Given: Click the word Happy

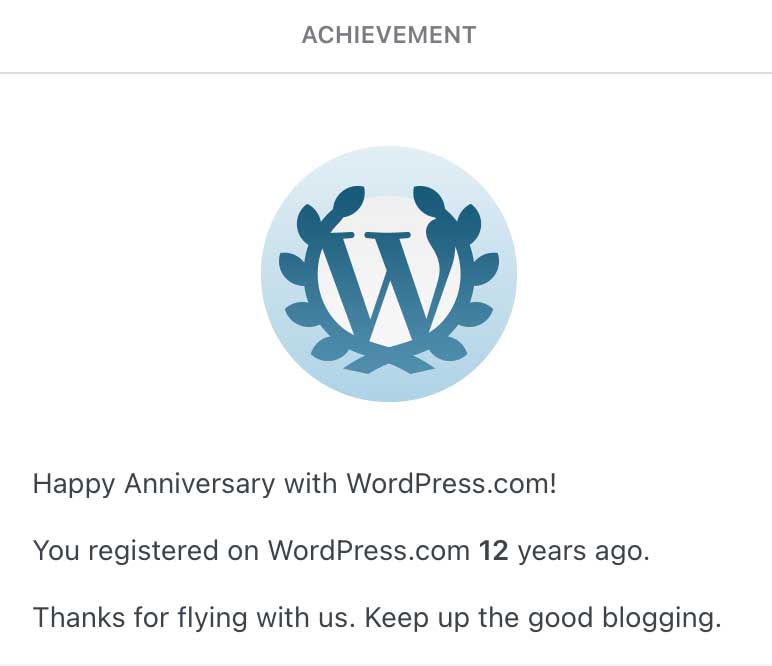Looking at the screenshot, I should [74, 484].
